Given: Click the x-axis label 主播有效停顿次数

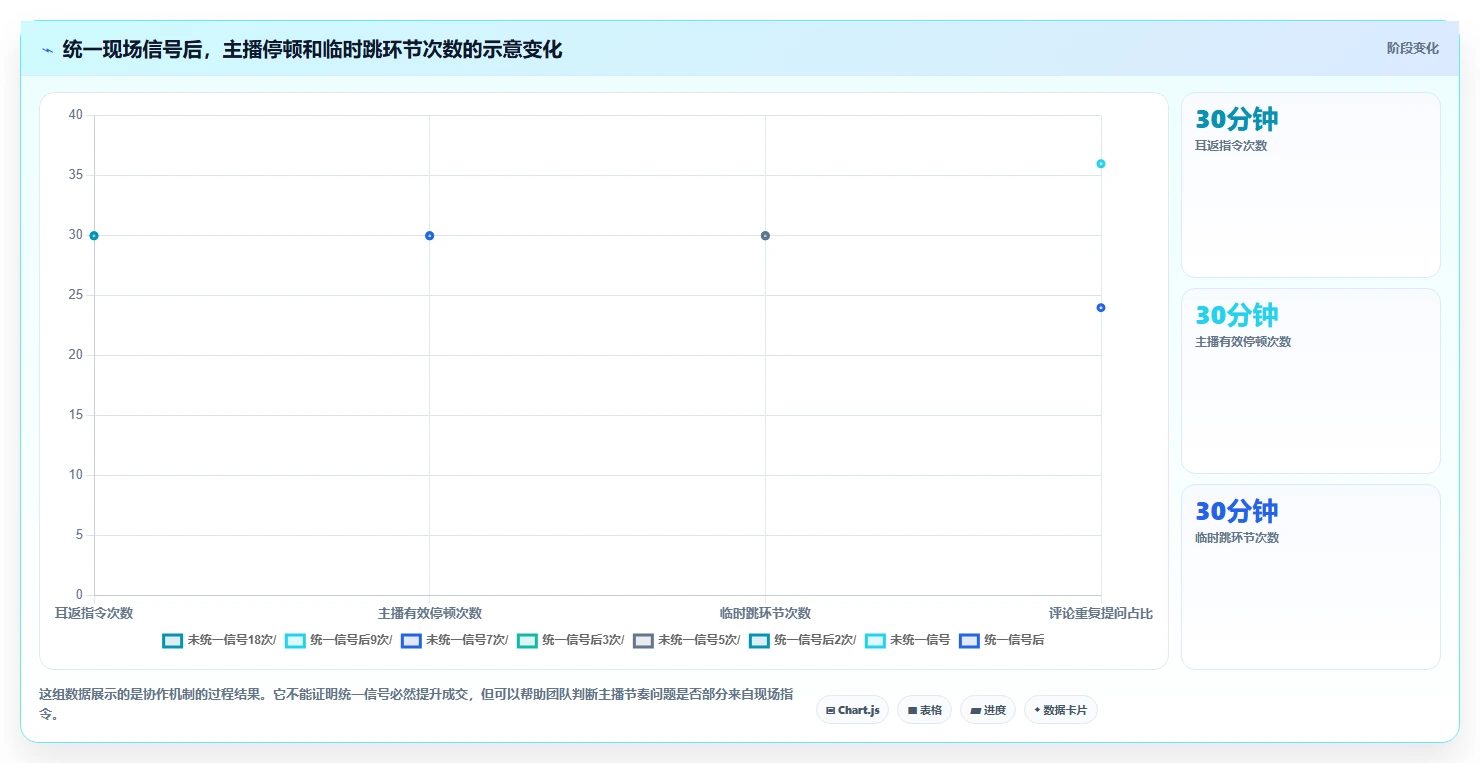Looking at the screenshot, I should (430, 613).
